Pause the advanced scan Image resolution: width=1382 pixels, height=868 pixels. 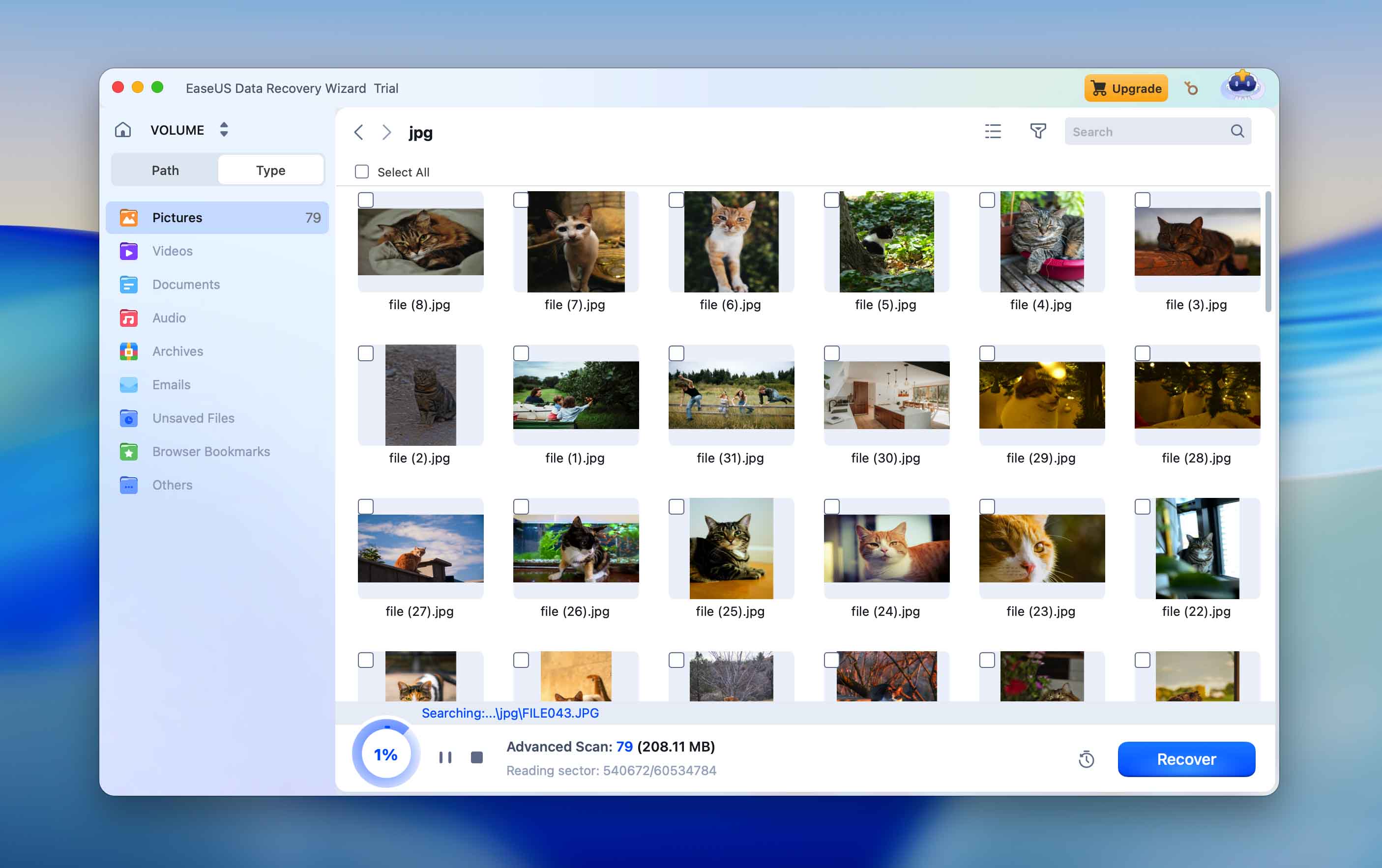pos(445,757)
